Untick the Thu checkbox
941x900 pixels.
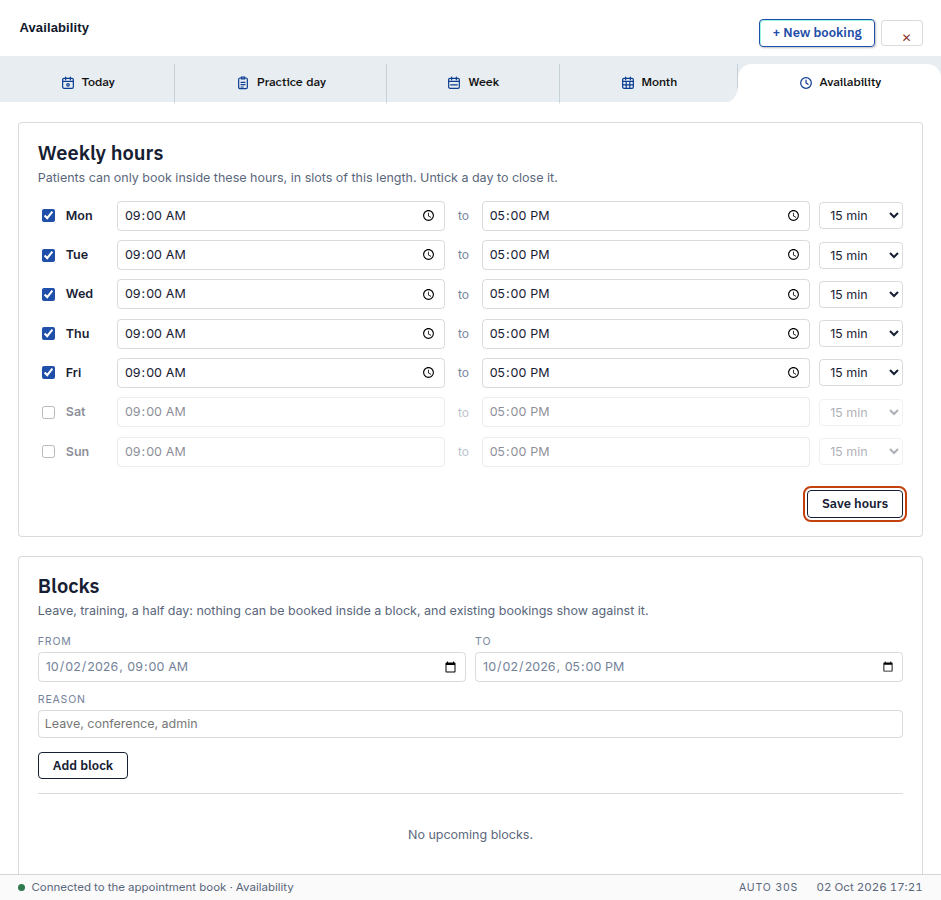coord(49,334)
